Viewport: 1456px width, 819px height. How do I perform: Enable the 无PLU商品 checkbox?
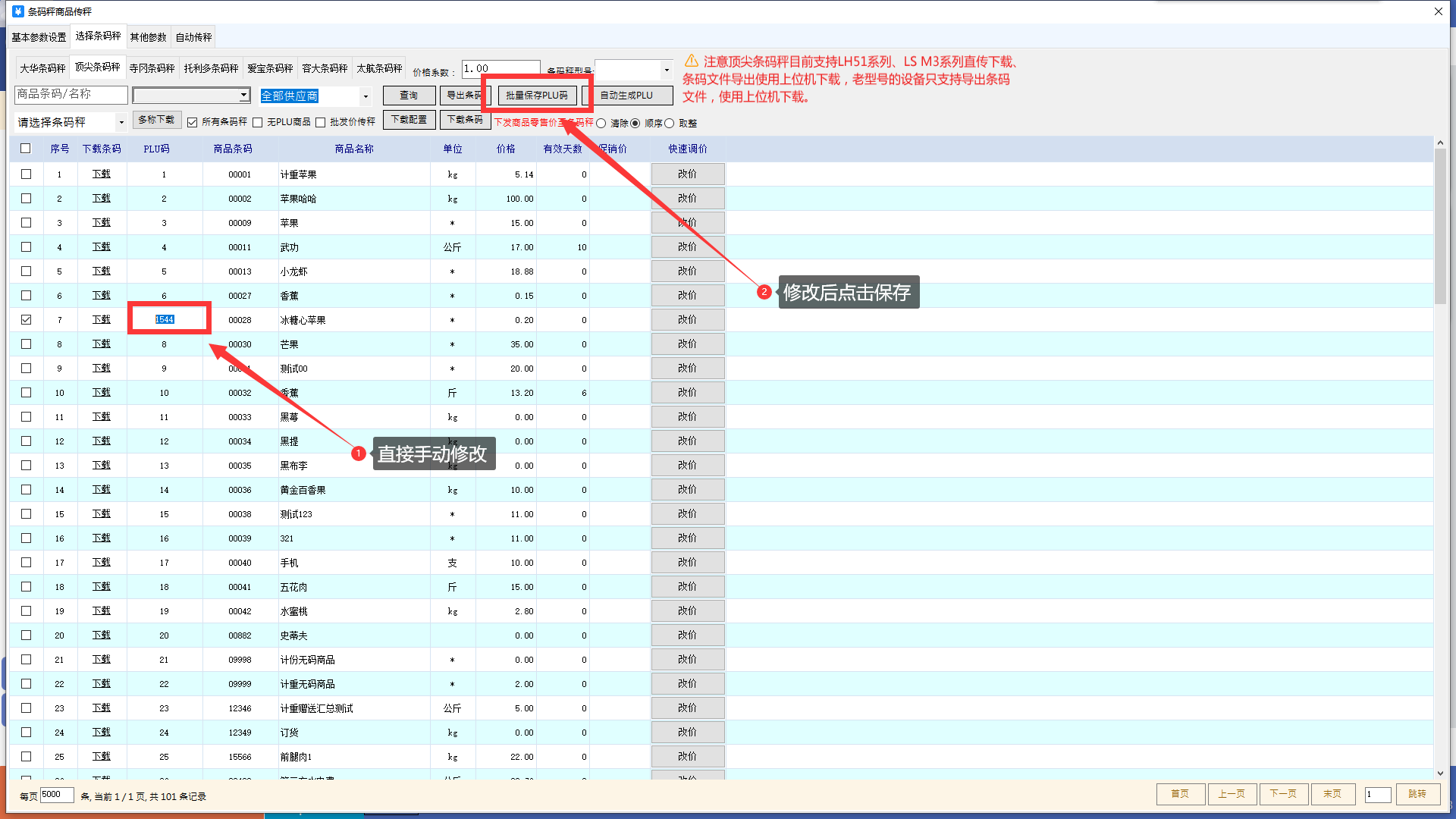coord(258,122)
